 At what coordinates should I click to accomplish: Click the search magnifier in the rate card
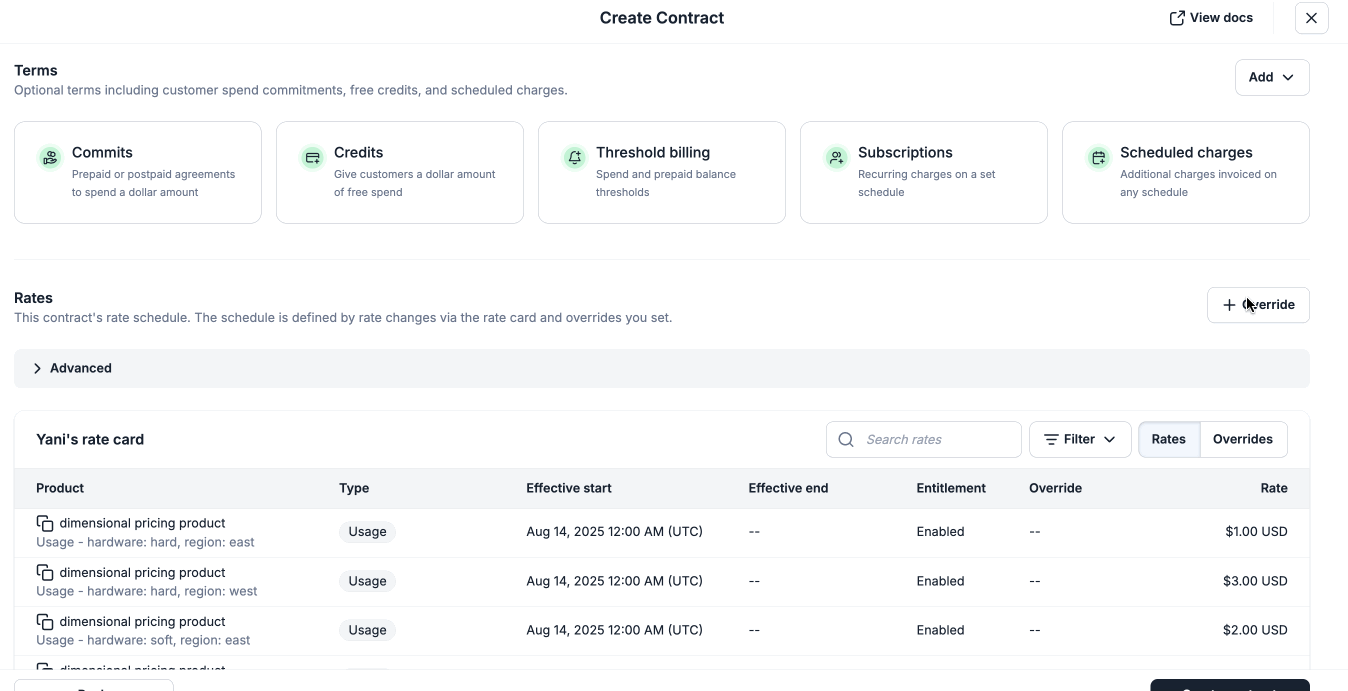845,439
